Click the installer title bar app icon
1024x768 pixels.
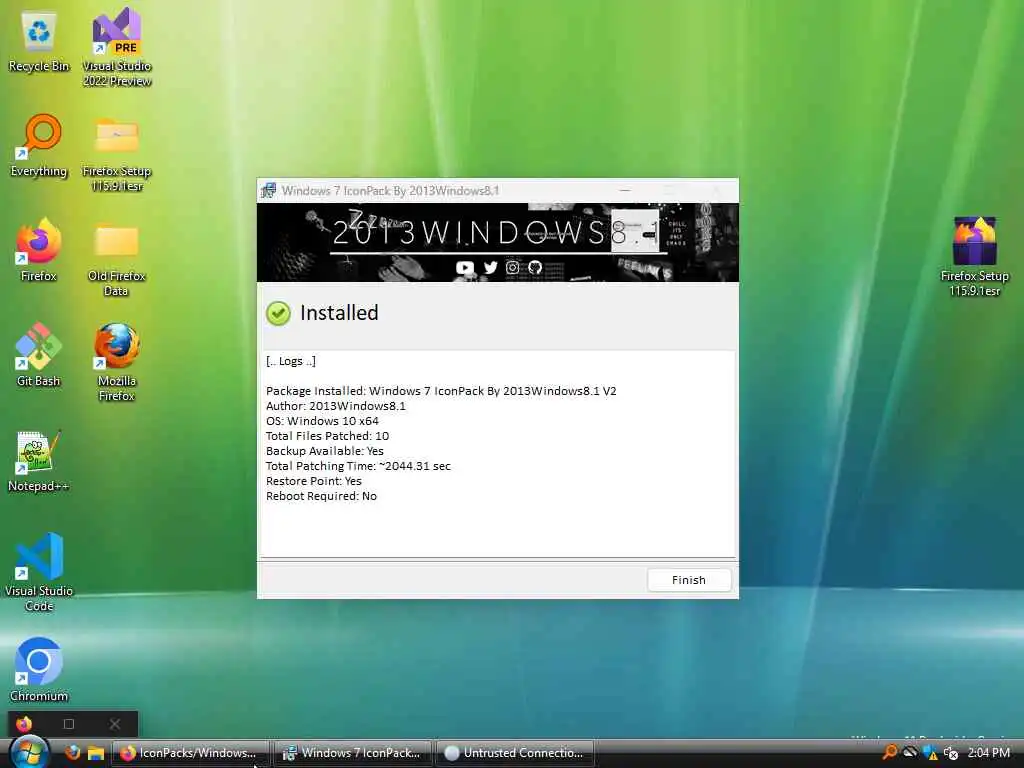tap(268, 191)
